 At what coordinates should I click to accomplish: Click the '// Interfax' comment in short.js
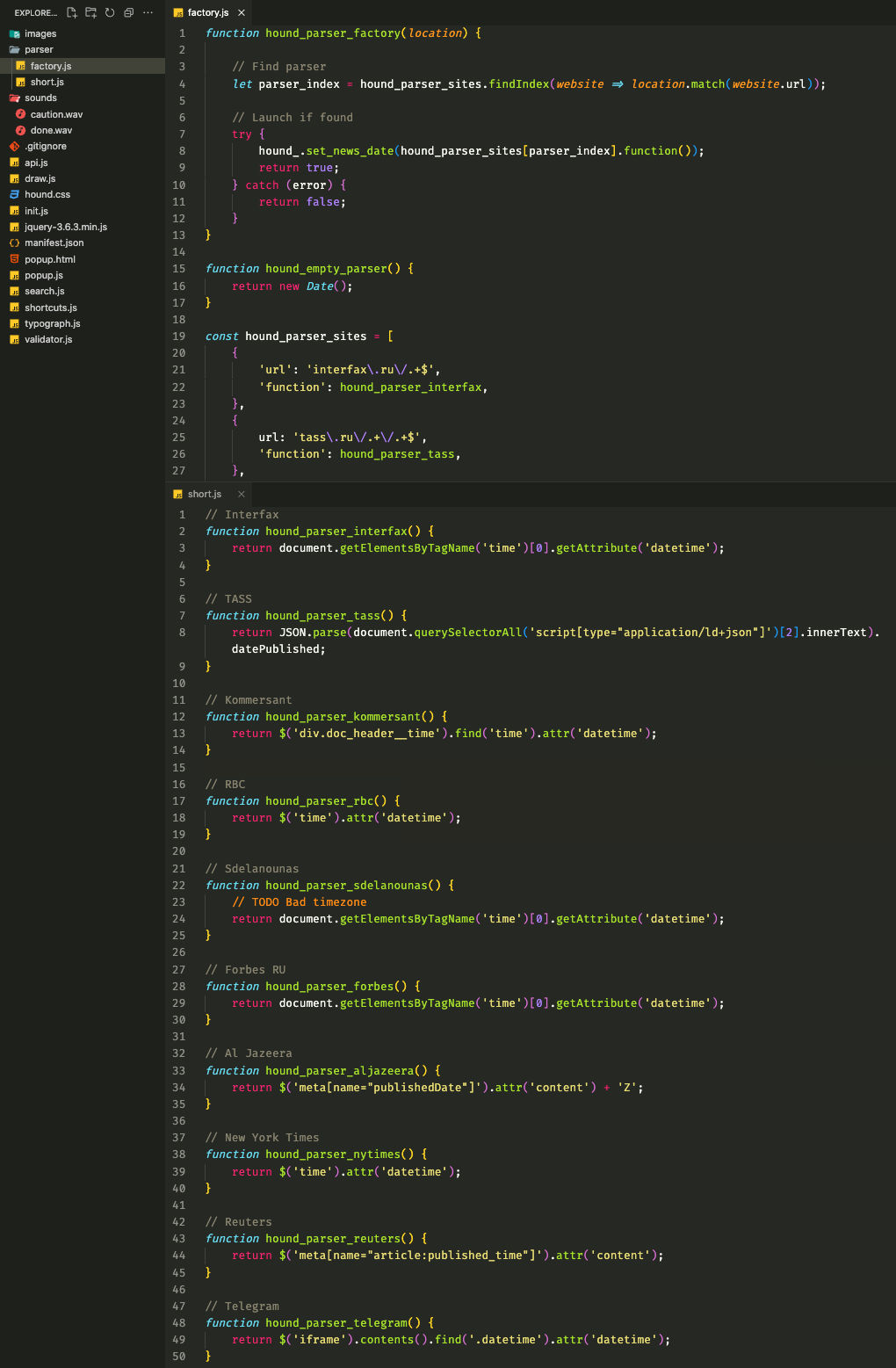point(242,515)
